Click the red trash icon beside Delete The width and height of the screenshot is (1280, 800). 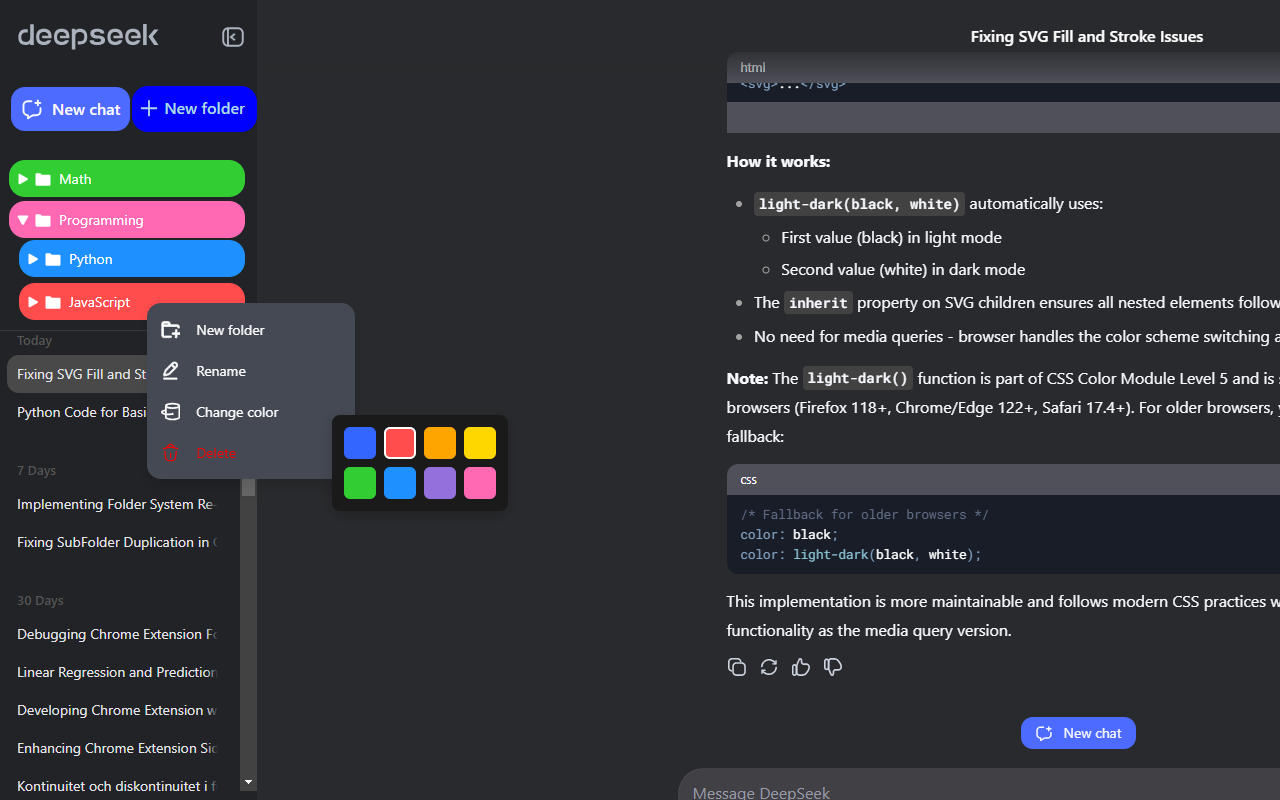point(171,453)
